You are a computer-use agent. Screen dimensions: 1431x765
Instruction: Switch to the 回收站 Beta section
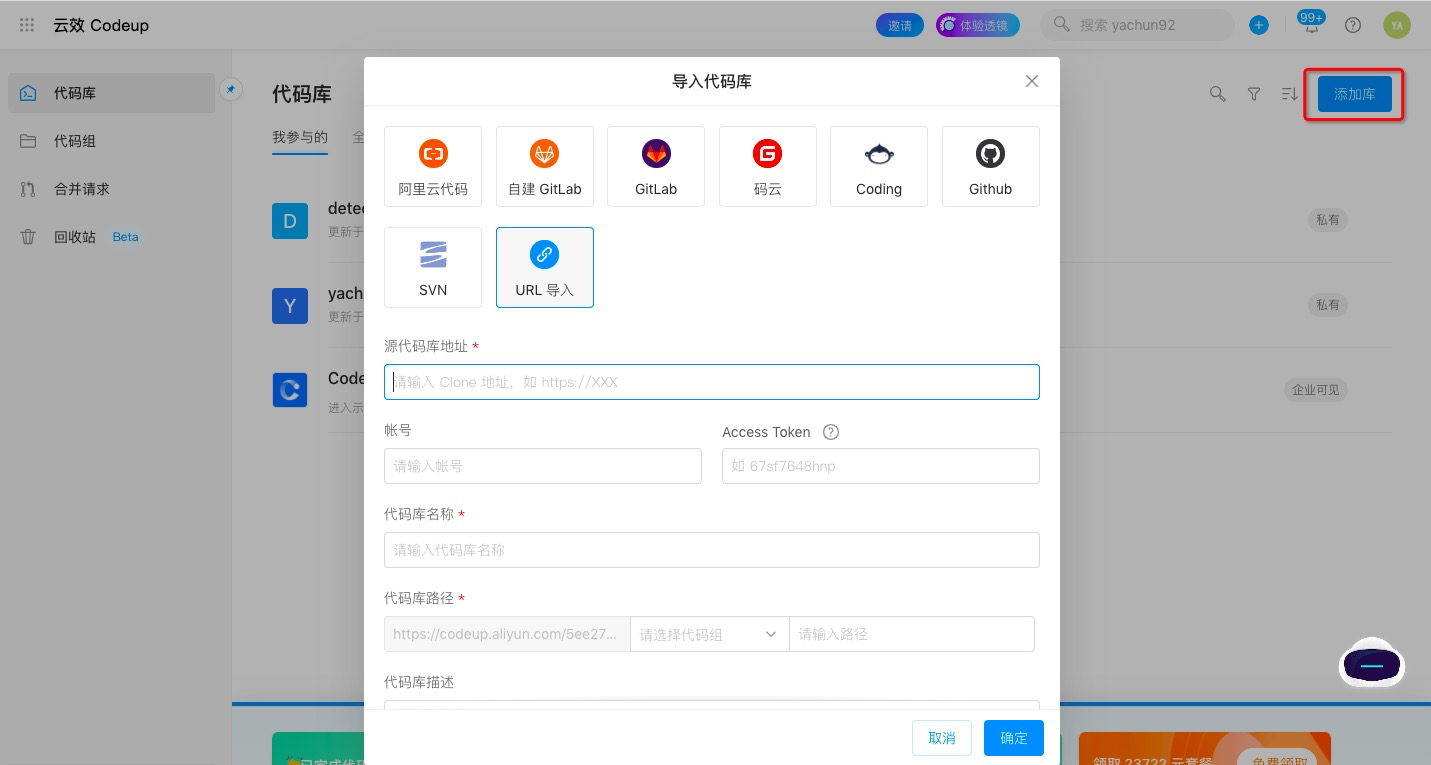pos(85,237)
